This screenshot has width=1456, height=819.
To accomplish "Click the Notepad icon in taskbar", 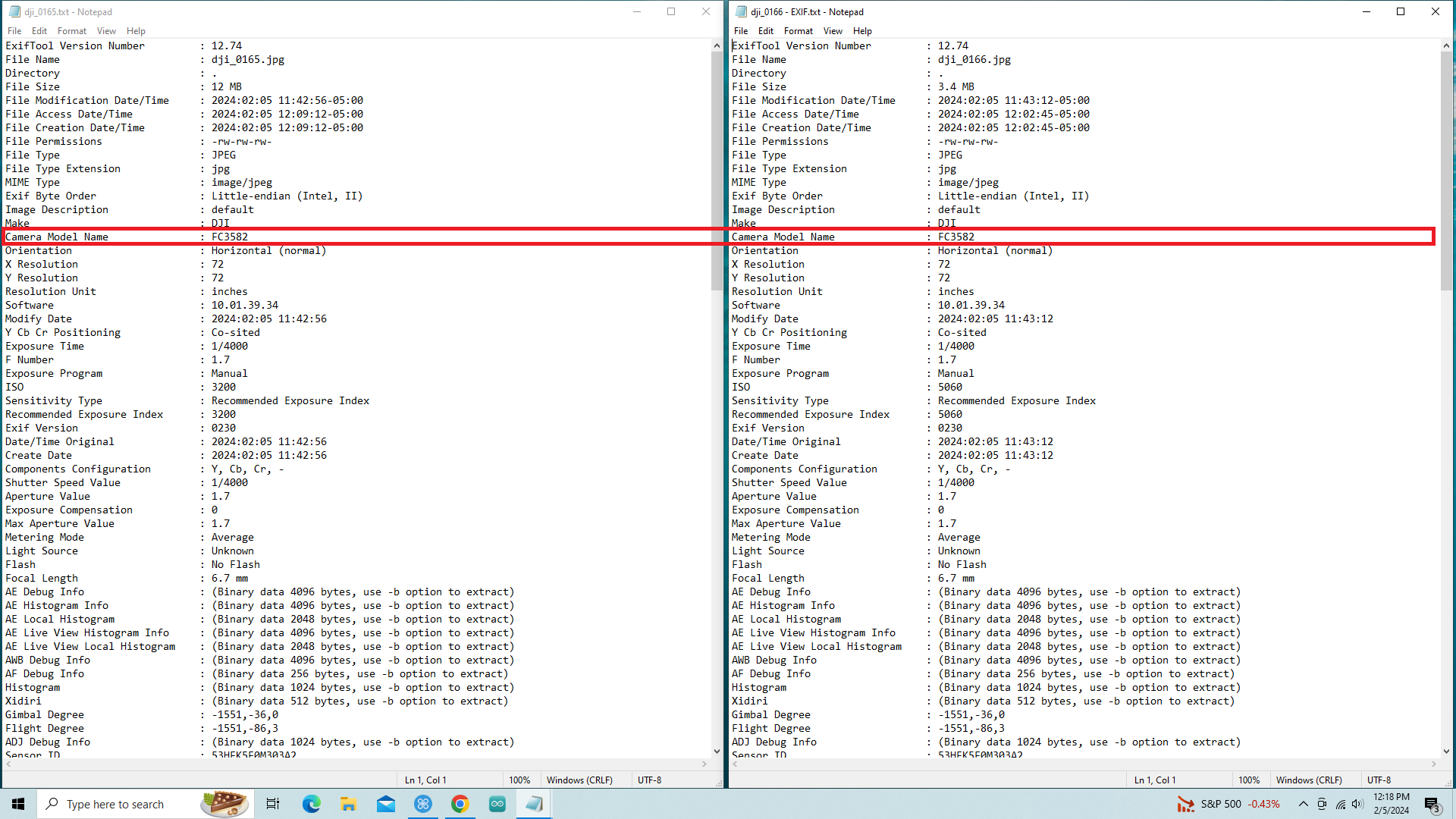I will click(535, 804).
